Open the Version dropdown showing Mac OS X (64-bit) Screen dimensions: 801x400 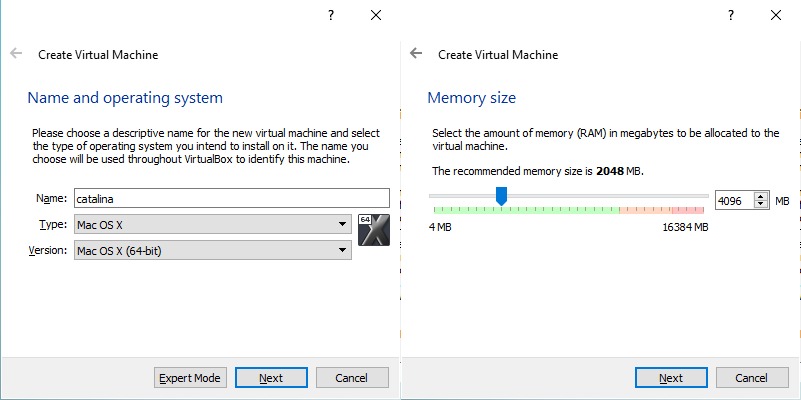pyautogui.click(x=213, y=250)
